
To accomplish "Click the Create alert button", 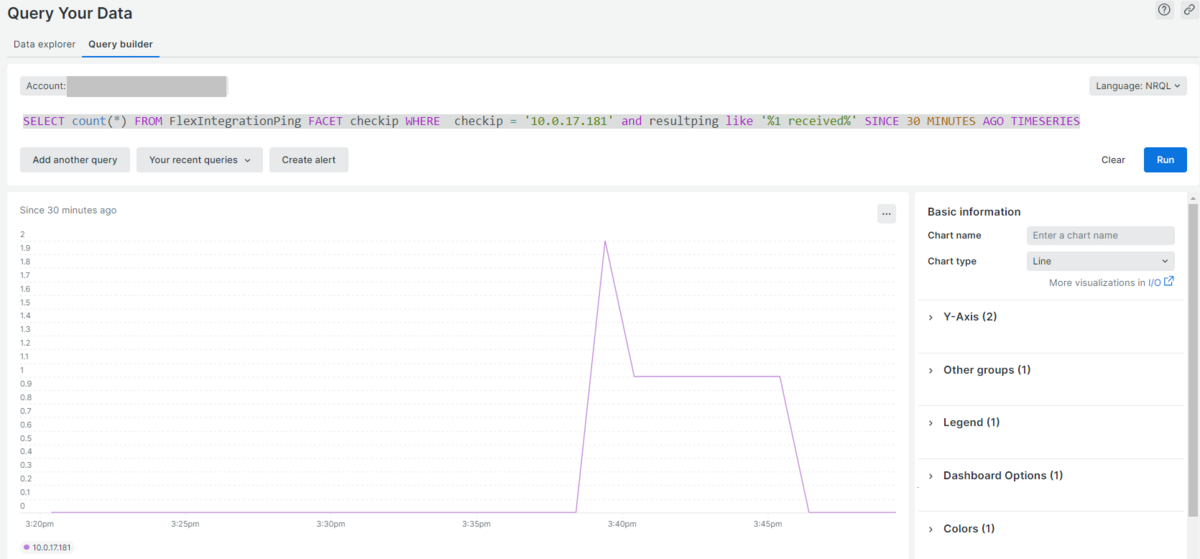I will coord(309,160).
